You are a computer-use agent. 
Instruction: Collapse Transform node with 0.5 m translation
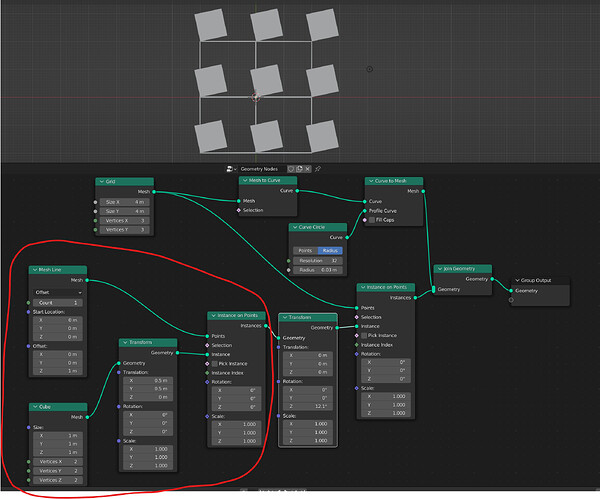click(125, 342)
